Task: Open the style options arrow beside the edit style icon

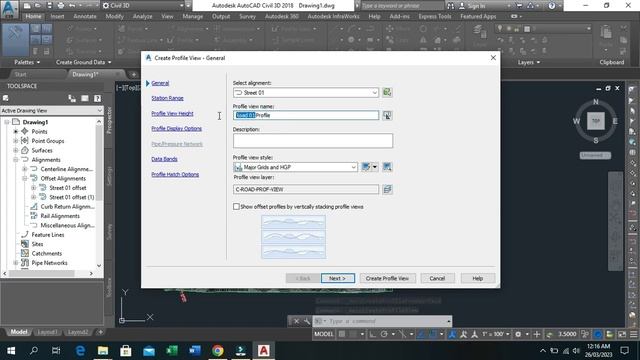Action: (374, 167)
